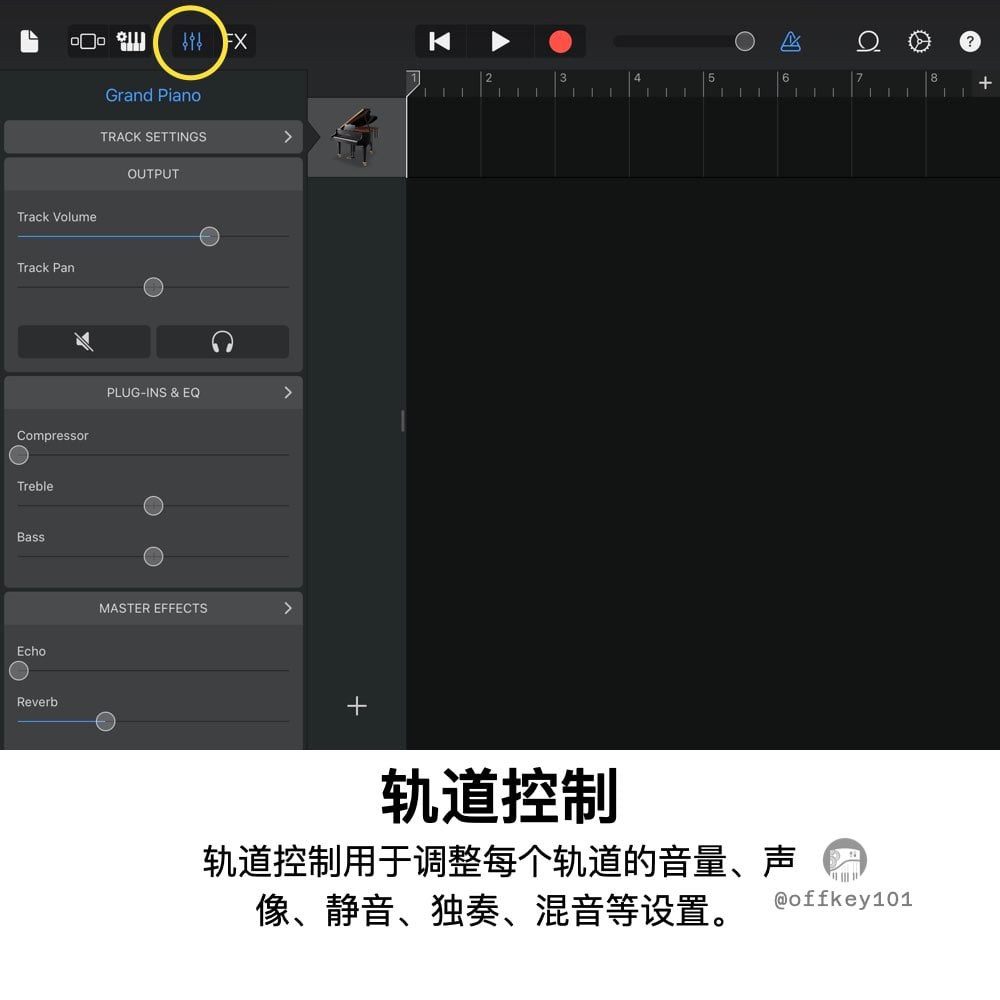Enable headphone monitoring for the track
The height and width of the screenshot is (1000, 1000).
[x=222, y=341]
